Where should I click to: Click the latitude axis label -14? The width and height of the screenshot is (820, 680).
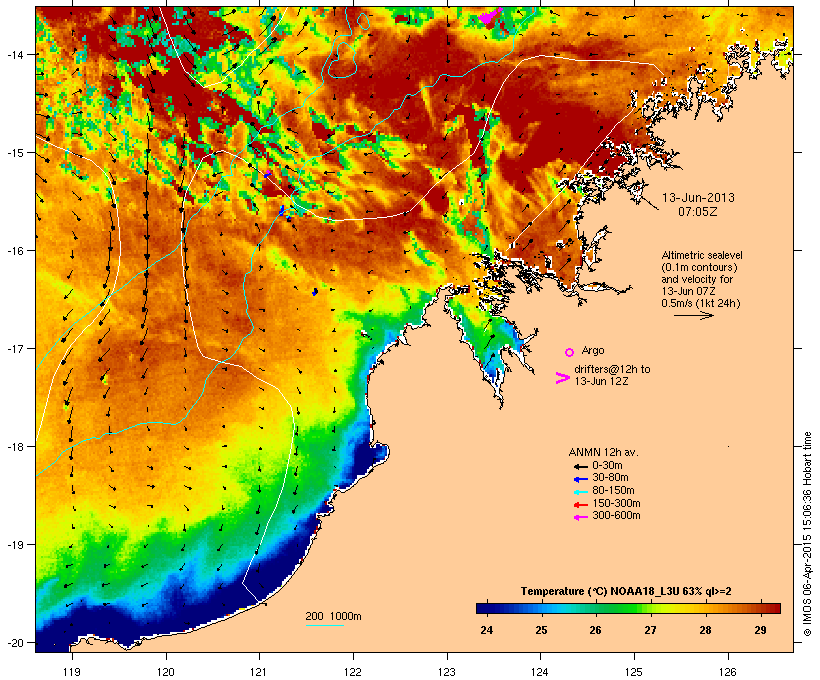(x=15, y=54)
